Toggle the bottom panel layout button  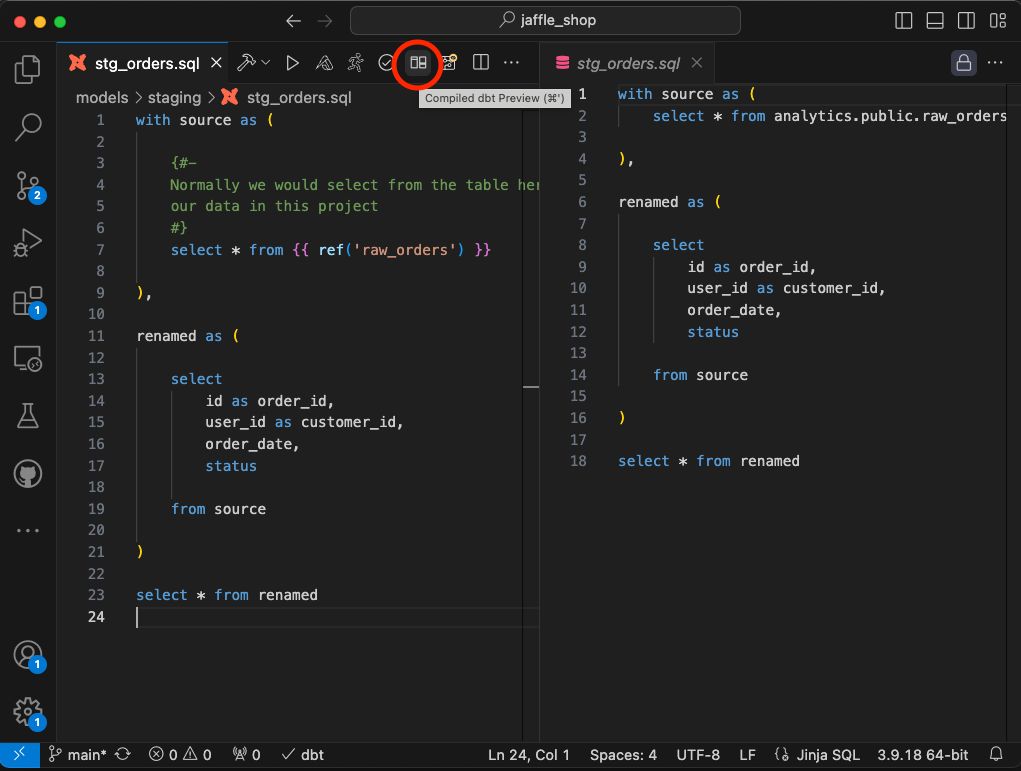pyautogui.click(x=935, y=21)
